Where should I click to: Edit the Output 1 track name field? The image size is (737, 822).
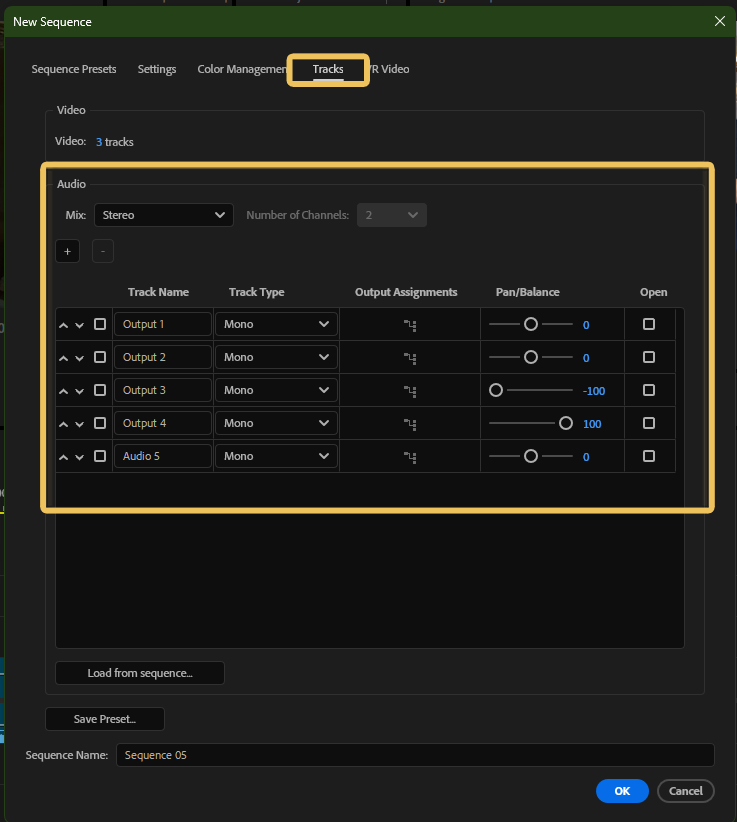point(163,324)
